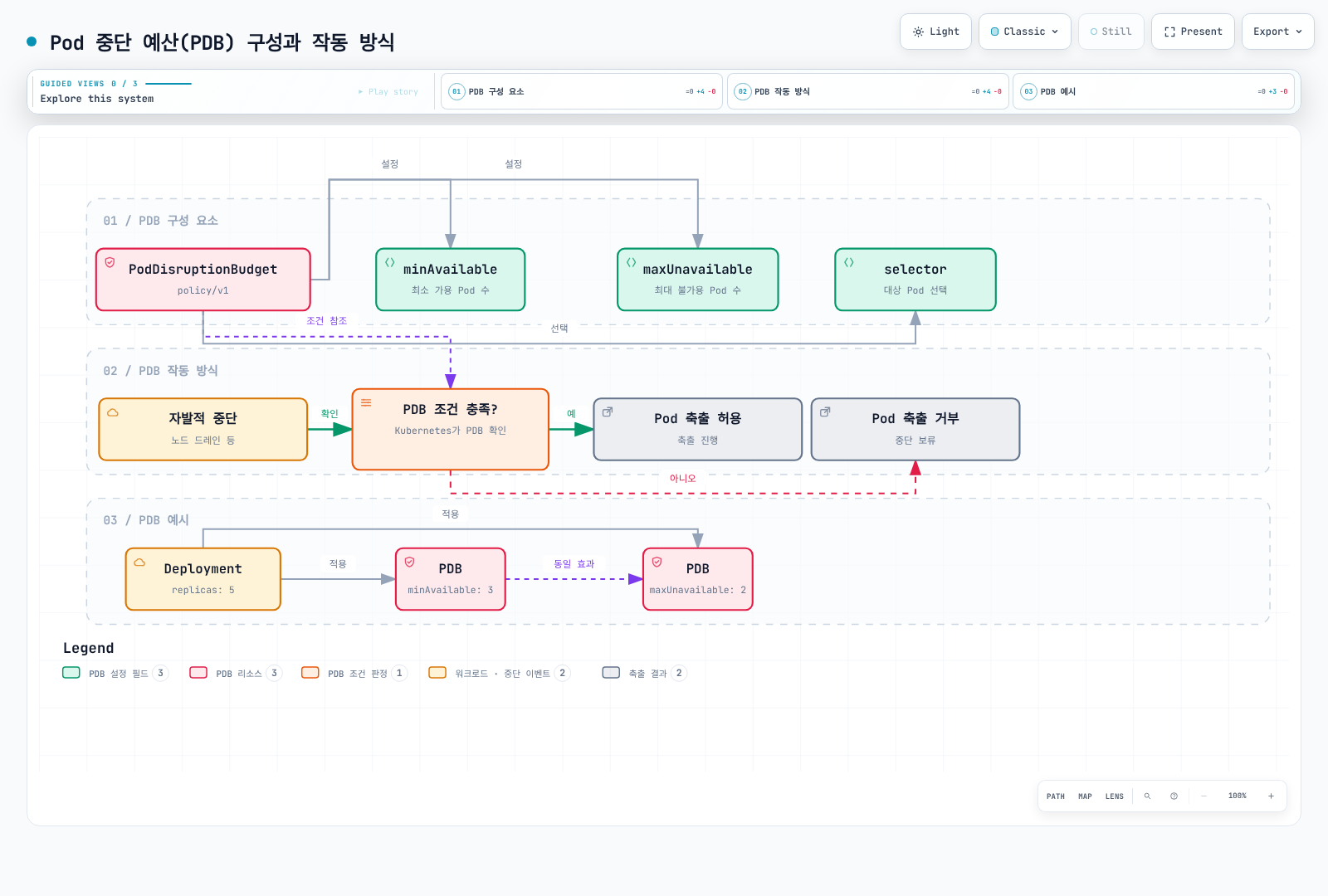Click the code icon on maxUnavailable node
The image size is (1328, 896).
631,262
